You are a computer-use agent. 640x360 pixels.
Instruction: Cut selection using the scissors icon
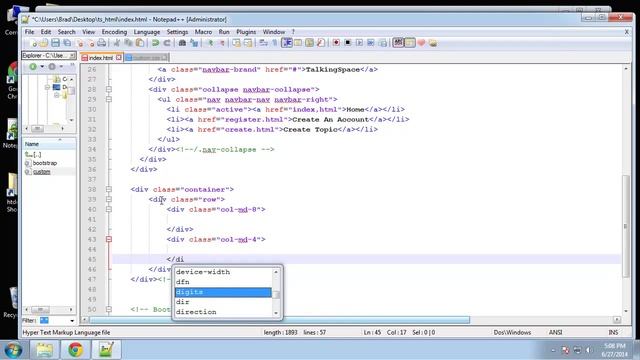pyautogui.click(x=117, y=43)
